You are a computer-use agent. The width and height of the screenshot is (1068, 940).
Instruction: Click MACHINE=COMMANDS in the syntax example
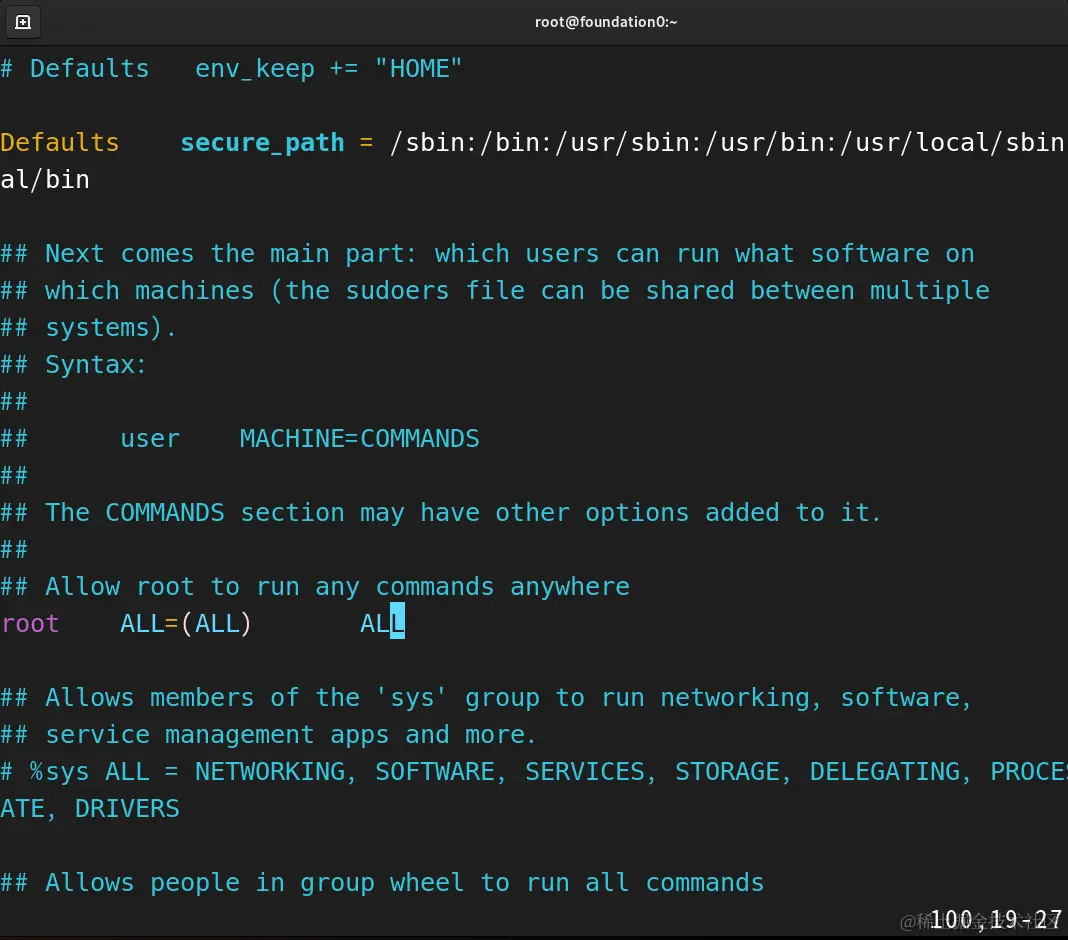coord(360,438)
